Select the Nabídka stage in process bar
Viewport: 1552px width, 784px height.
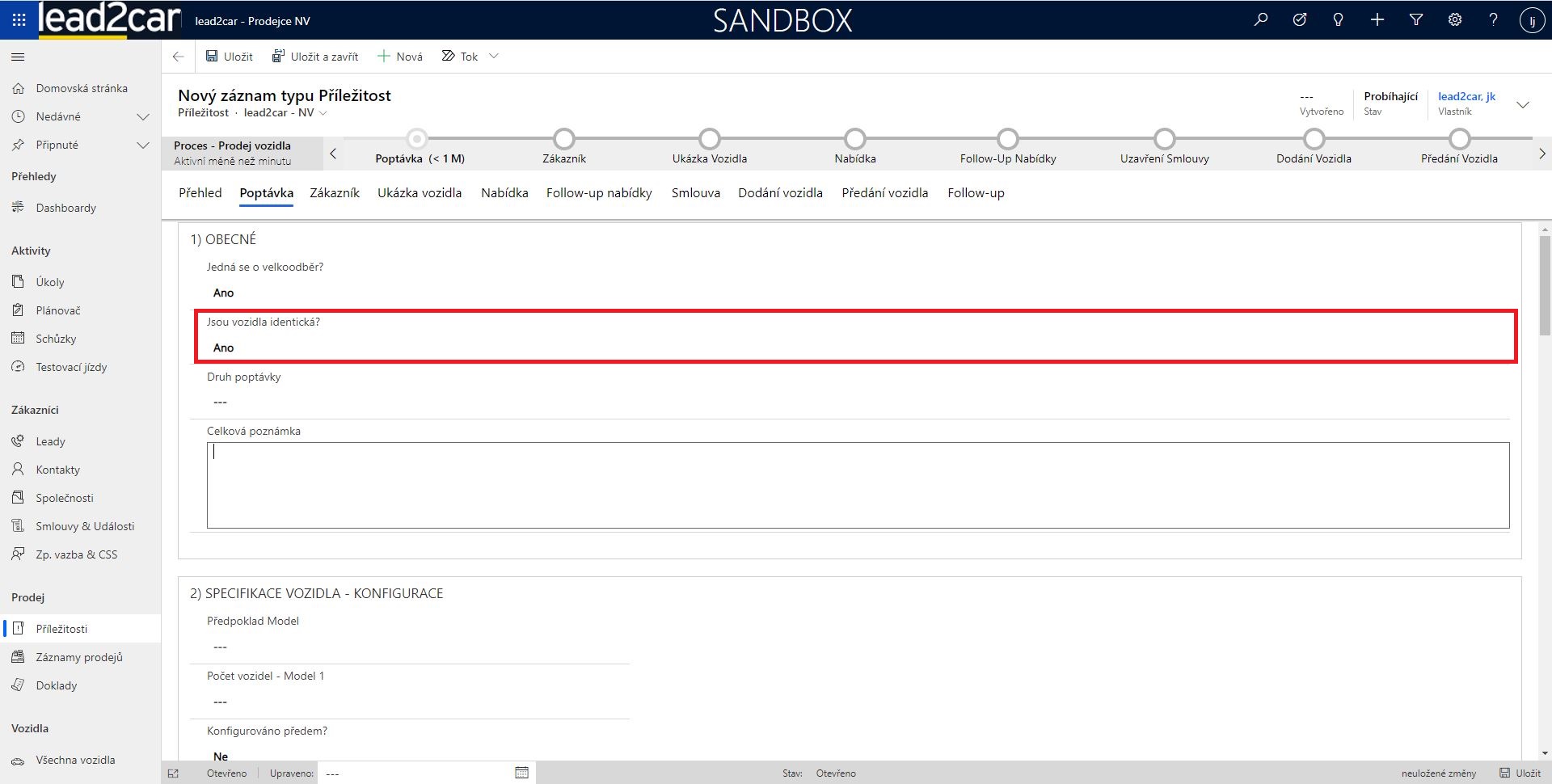point(854,140)
